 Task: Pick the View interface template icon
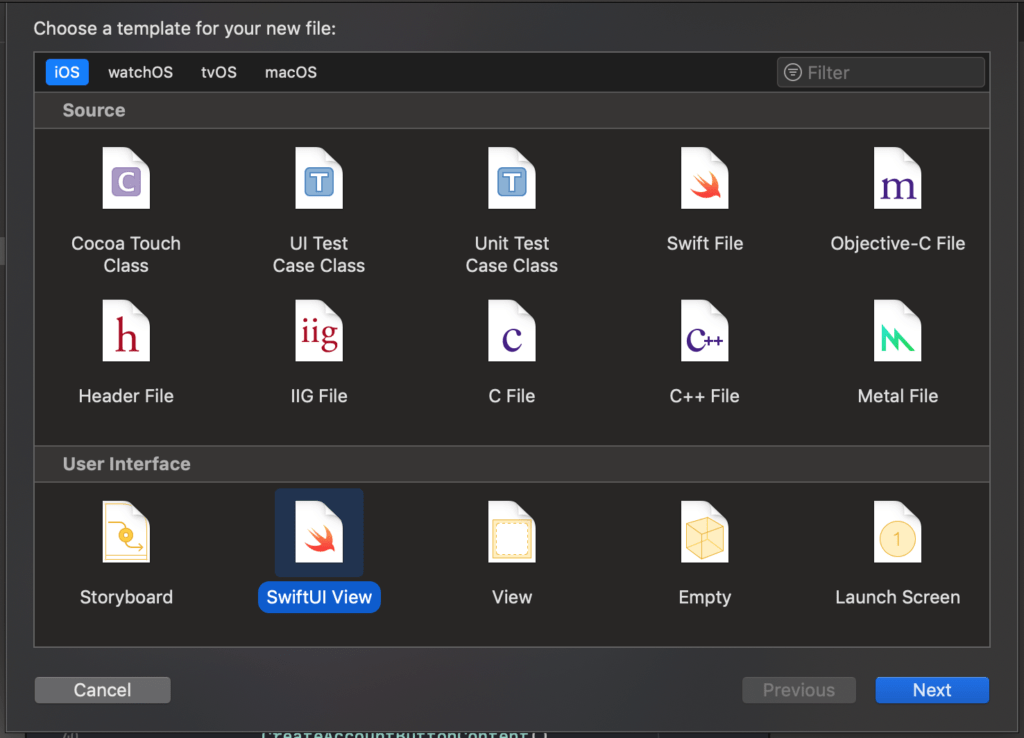pyautogui.click(x=512, y=532)
